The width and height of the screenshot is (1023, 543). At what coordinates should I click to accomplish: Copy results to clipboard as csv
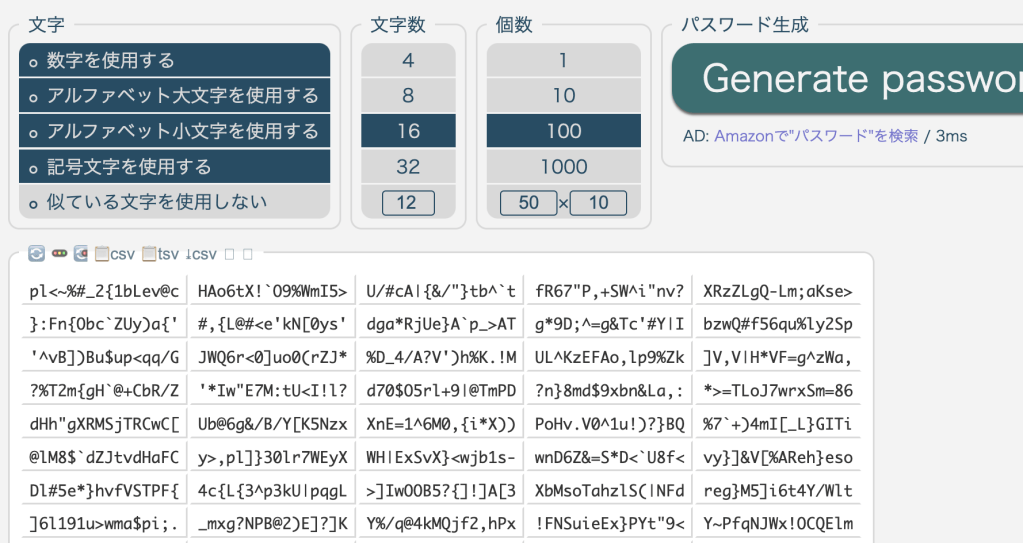click(114, 254)
